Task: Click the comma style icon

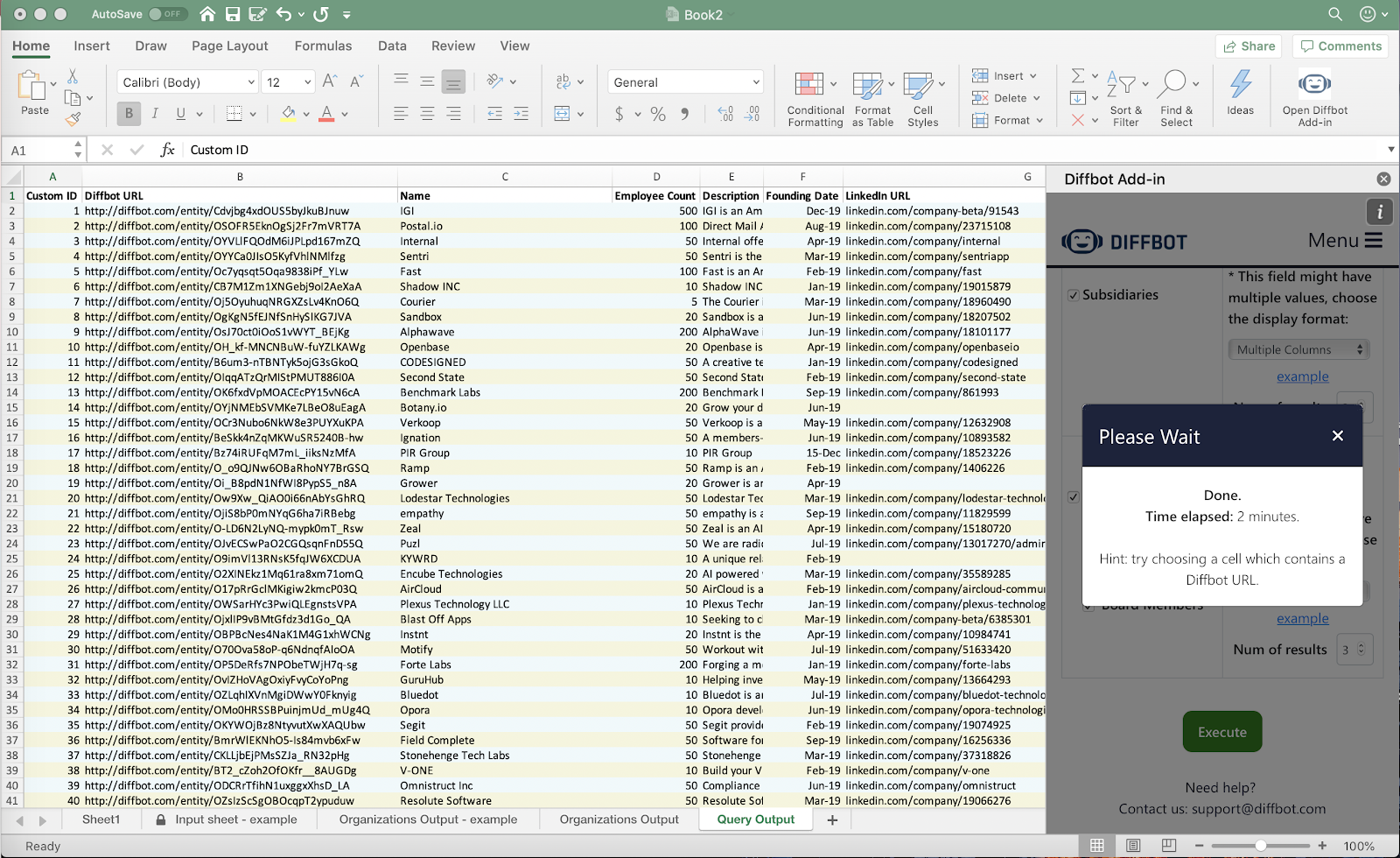Action: [684, 114]
